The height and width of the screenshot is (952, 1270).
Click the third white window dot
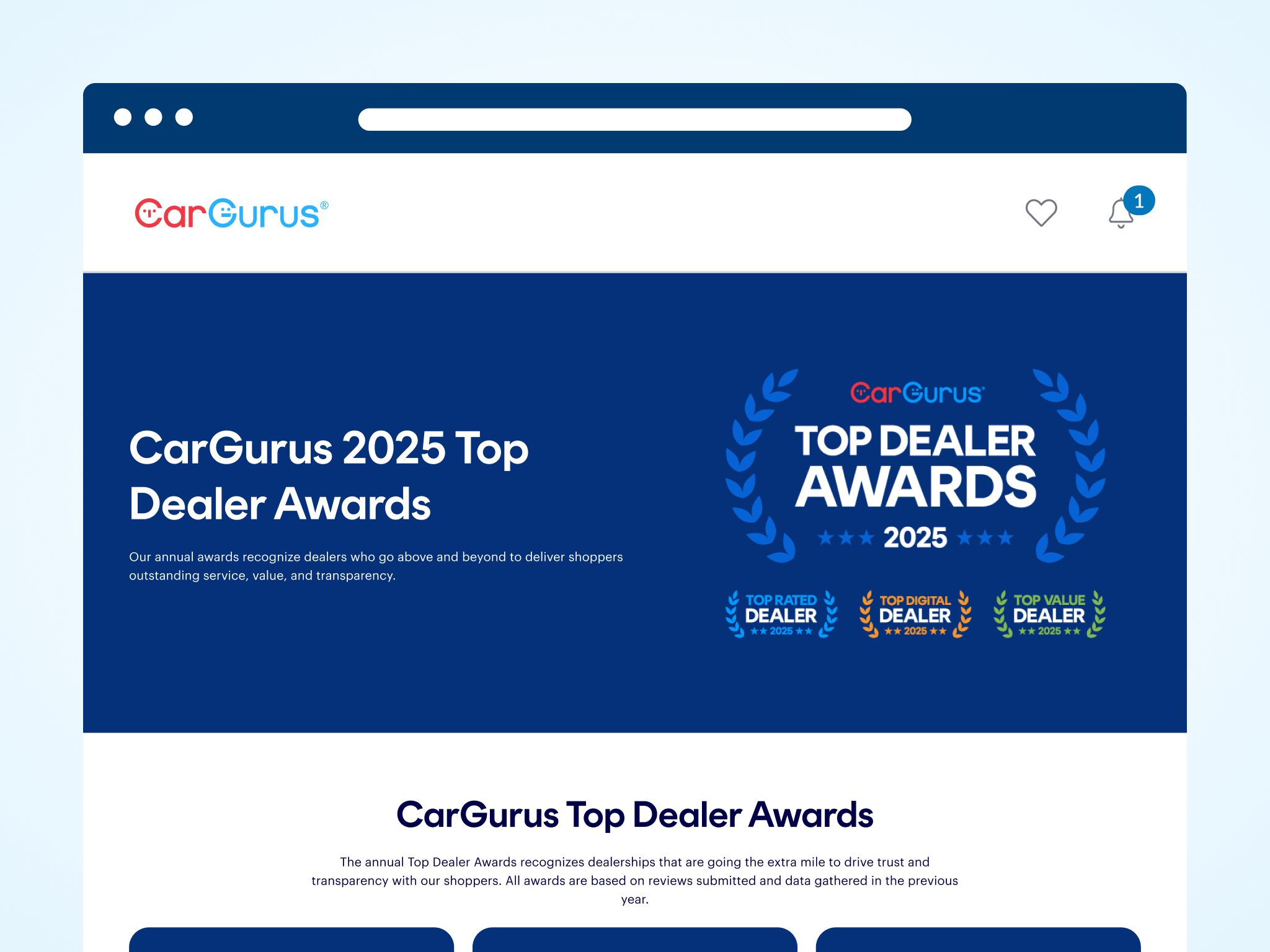tap(184, 117)
